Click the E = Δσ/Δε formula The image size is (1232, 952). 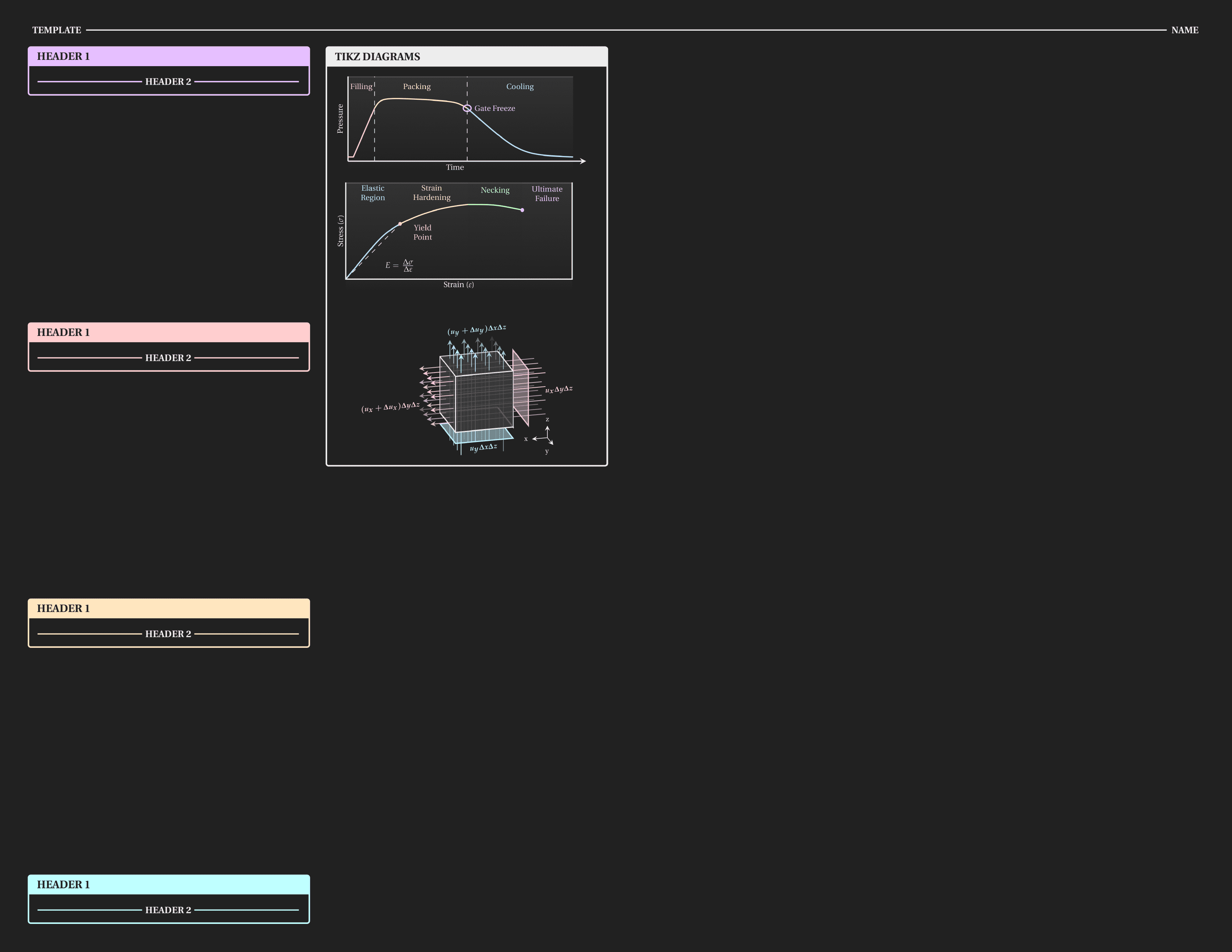coord(399,266)
